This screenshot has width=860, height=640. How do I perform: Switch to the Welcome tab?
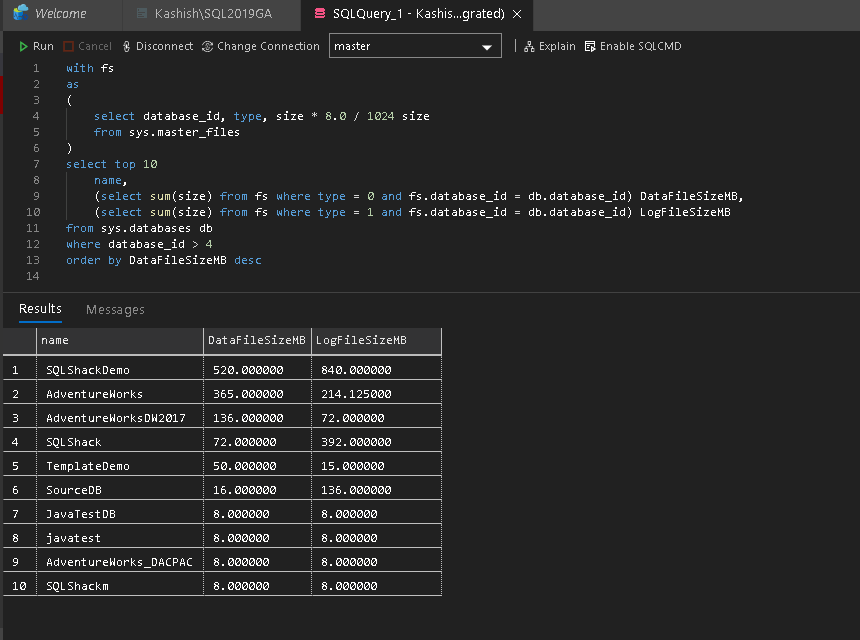[x=59, y=14]
